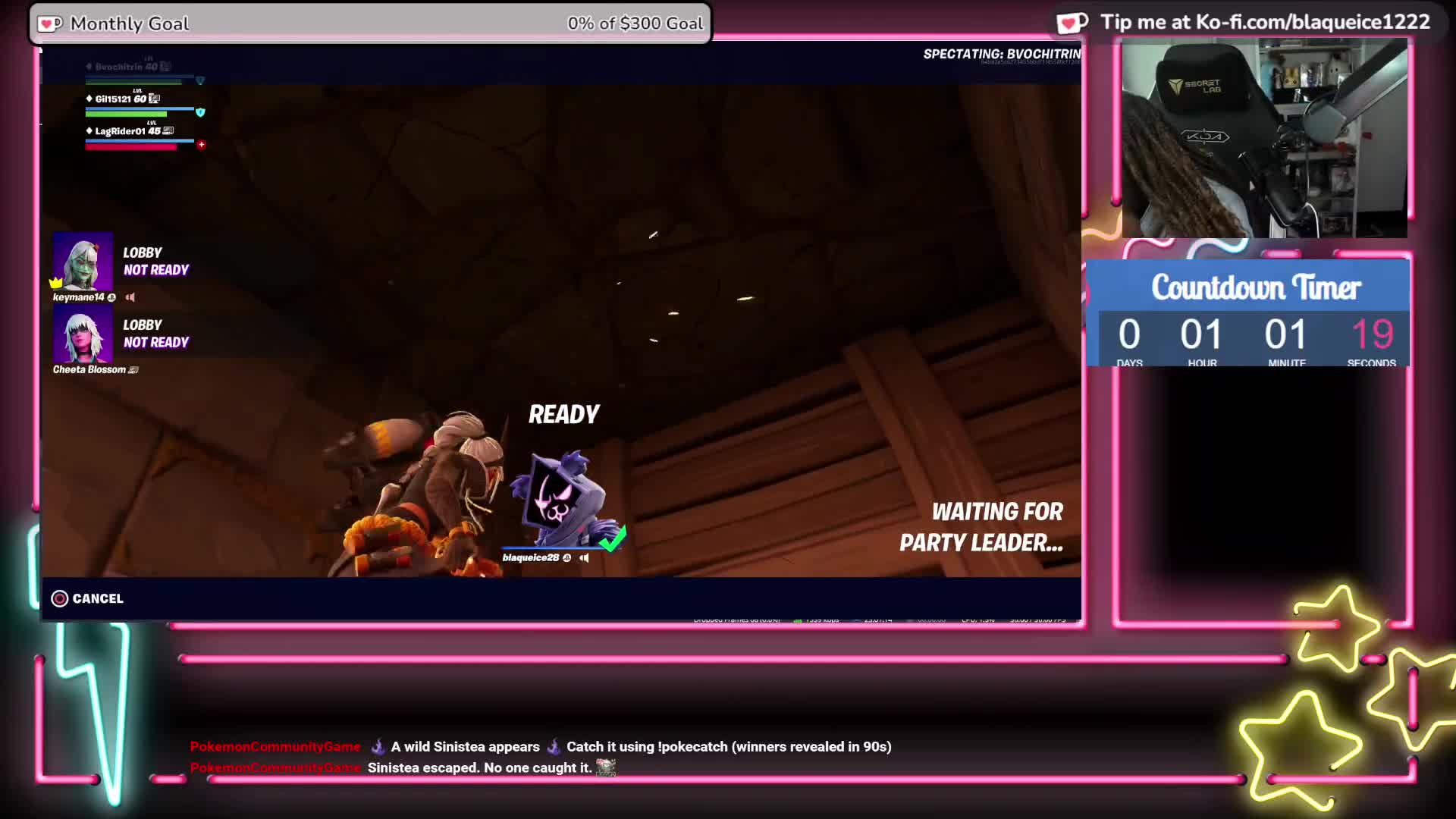Click the countdown seconds value 19
1456x819 pixels.
point(1372,334)
